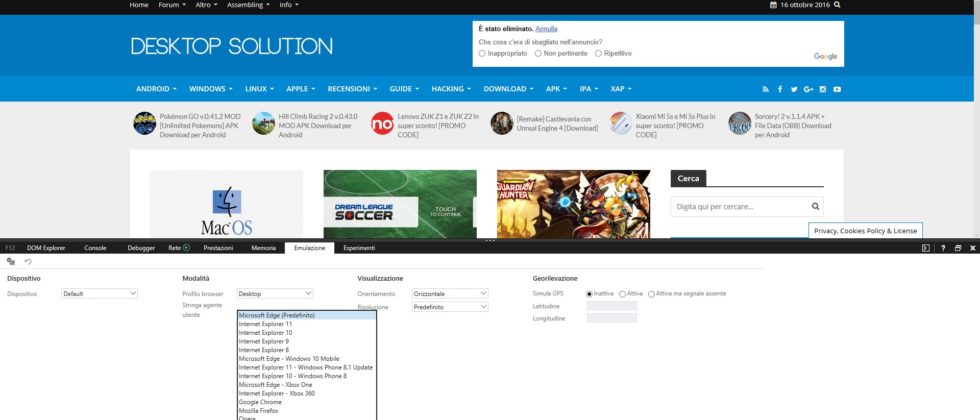Select the Attiva GPS radio button
This screenshot has height=420, width=980.
(x=623, y=294)
